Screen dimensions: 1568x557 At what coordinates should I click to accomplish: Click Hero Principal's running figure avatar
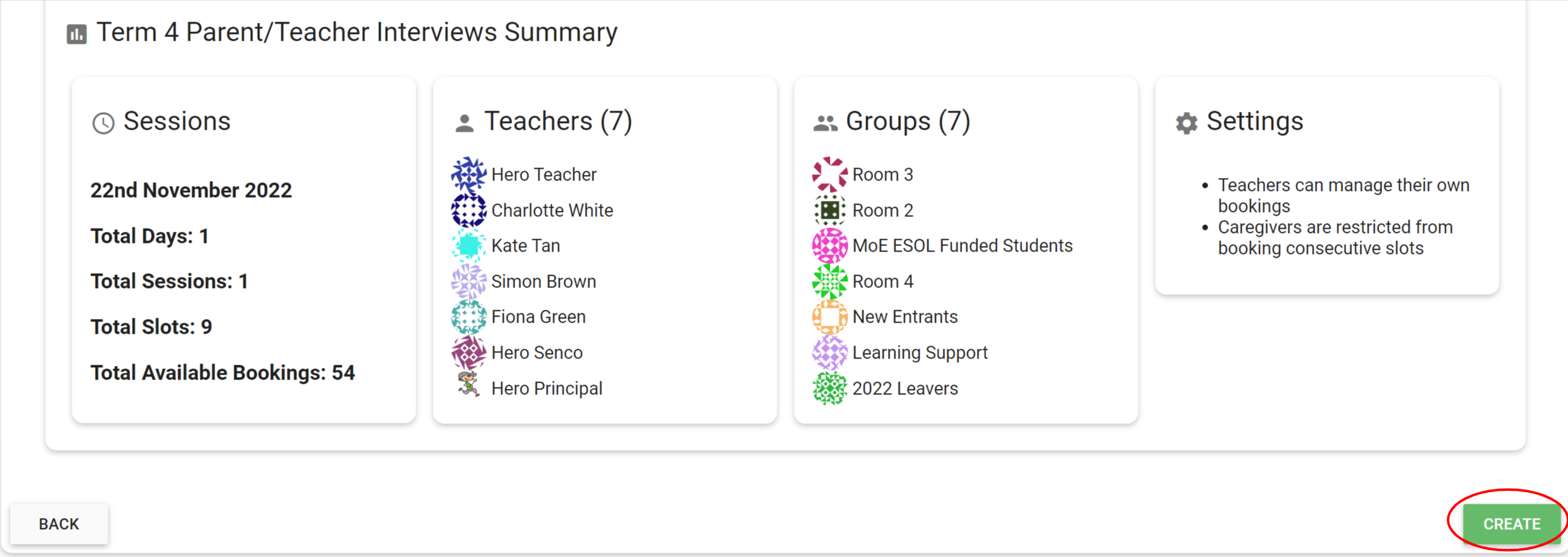(468, 388)
